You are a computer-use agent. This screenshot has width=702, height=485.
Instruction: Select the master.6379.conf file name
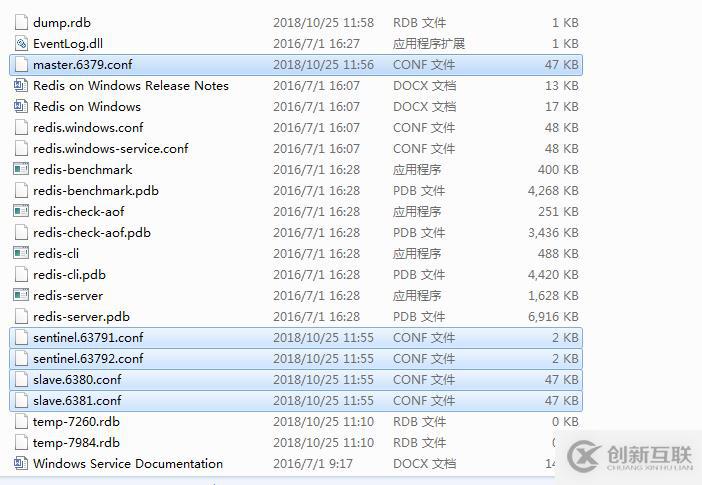click(83, 64)
